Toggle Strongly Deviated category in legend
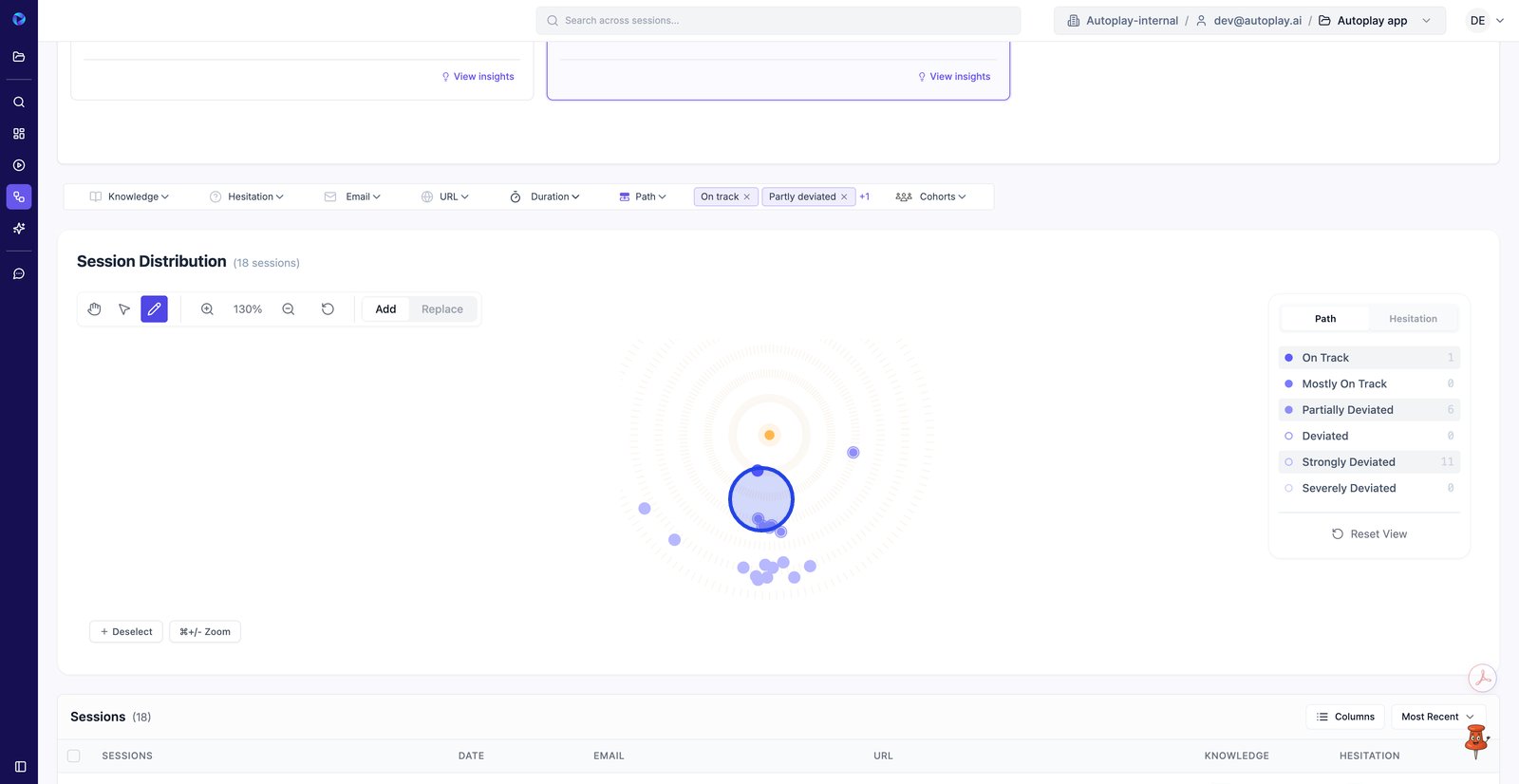 click(1347, 462)
